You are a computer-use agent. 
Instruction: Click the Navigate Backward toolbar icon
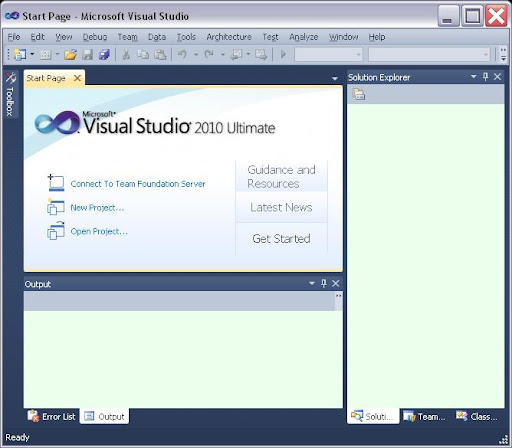(236, 54)
